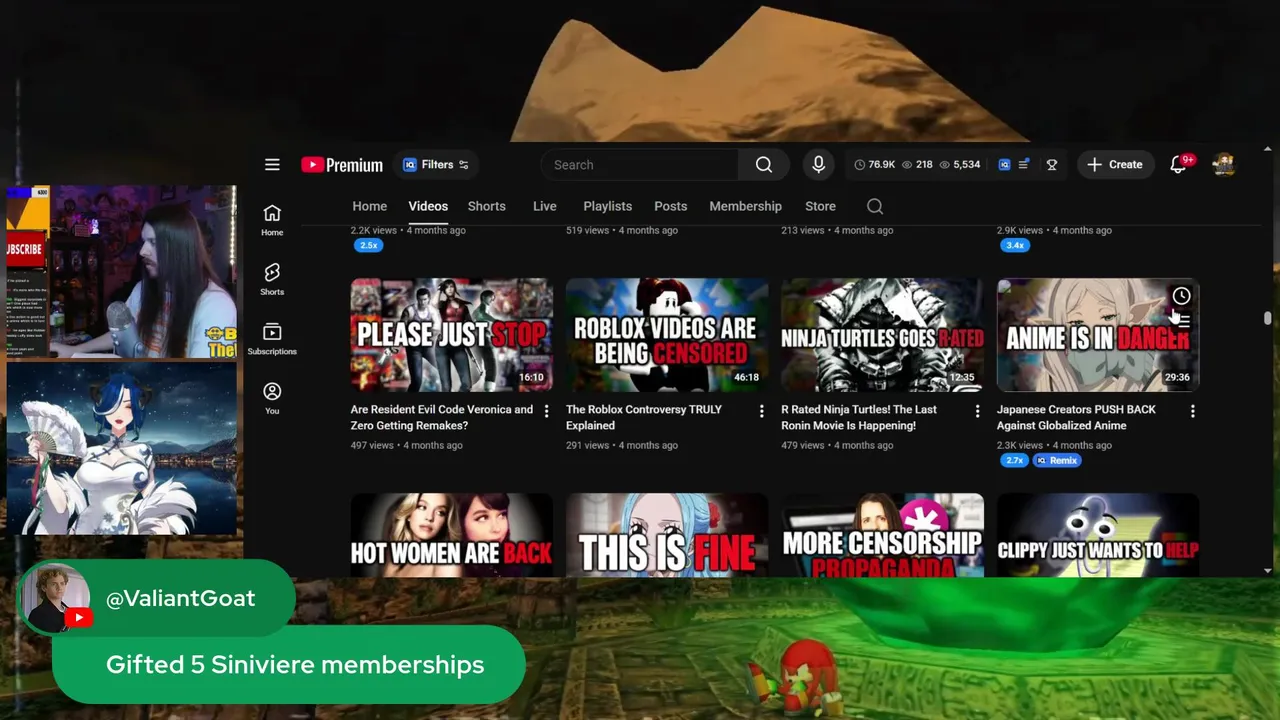
Task: Select the Videos channel tab
Action: [x=428, y=206]
